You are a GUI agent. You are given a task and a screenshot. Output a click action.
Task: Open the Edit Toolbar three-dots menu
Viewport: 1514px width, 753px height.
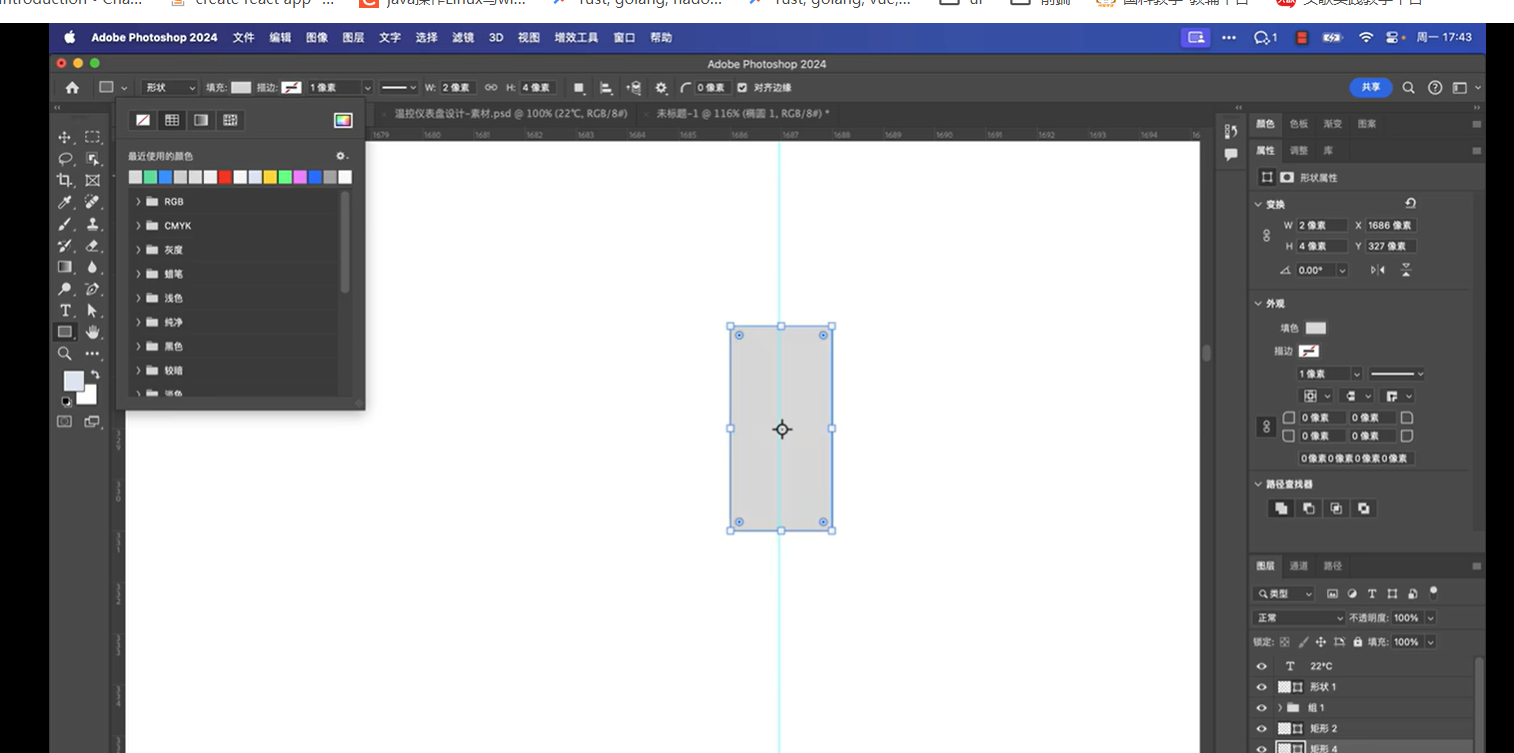[93, 354]
